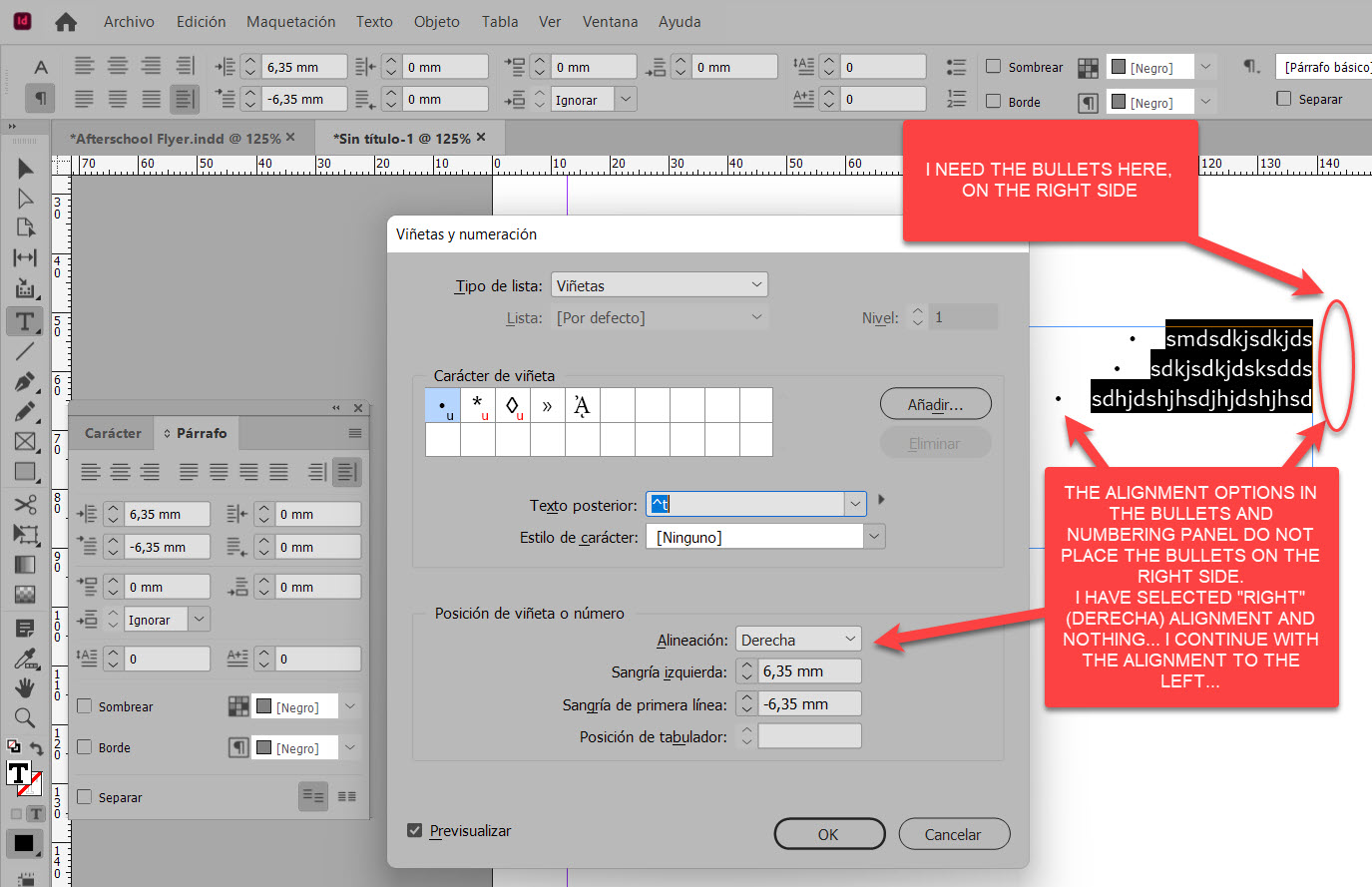Select the black Selection tool arrow
Screen dimensions: 1372x887
point(25,168)
